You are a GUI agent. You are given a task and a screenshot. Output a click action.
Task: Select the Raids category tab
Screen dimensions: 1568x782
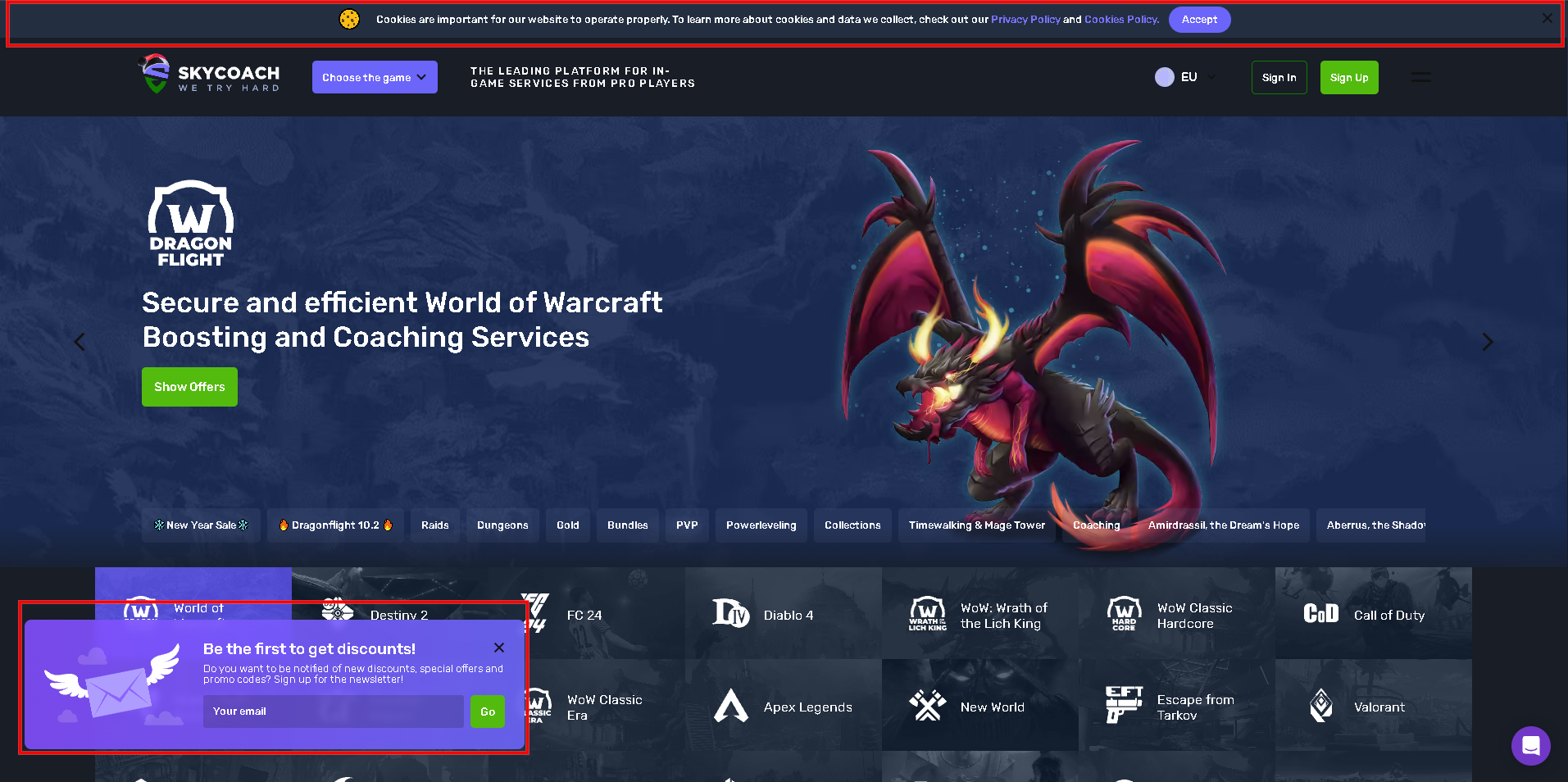434,525
